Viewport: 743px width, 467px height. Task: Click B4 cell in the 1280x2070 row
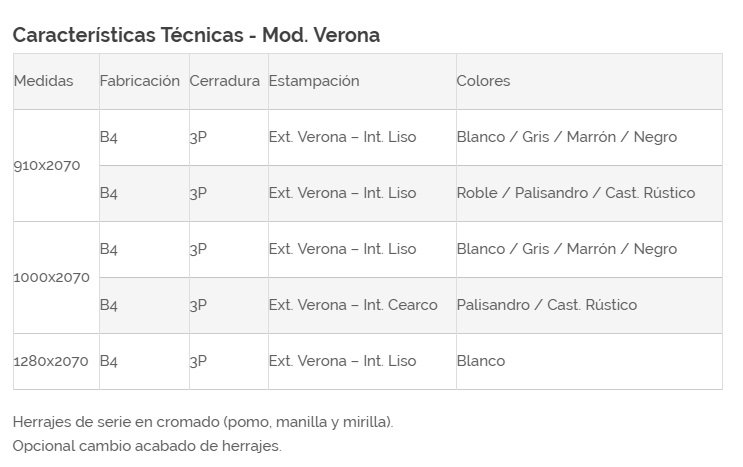109,362
